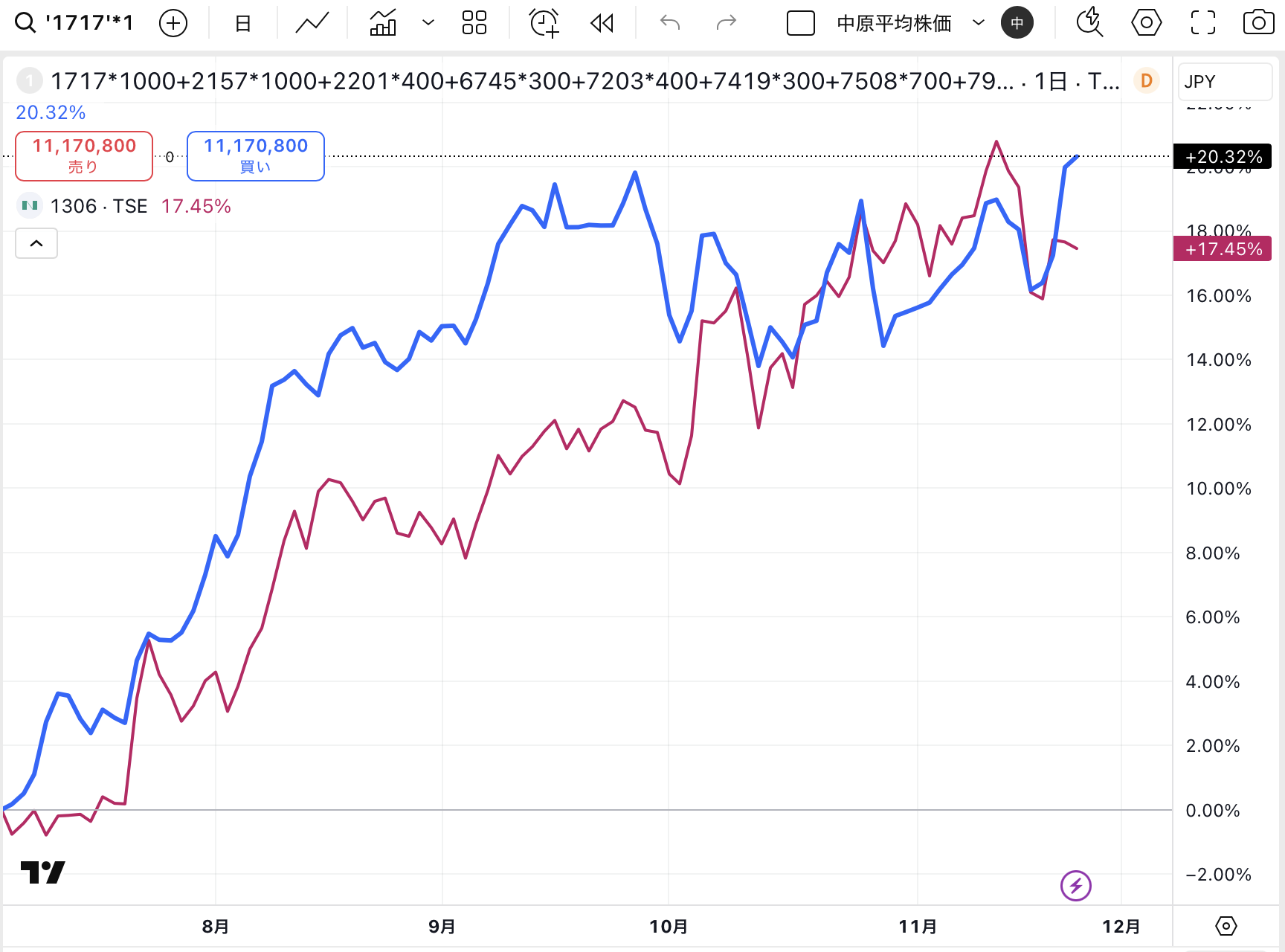
Task: Click the blue 買い buy button
Action: (255, 155)
